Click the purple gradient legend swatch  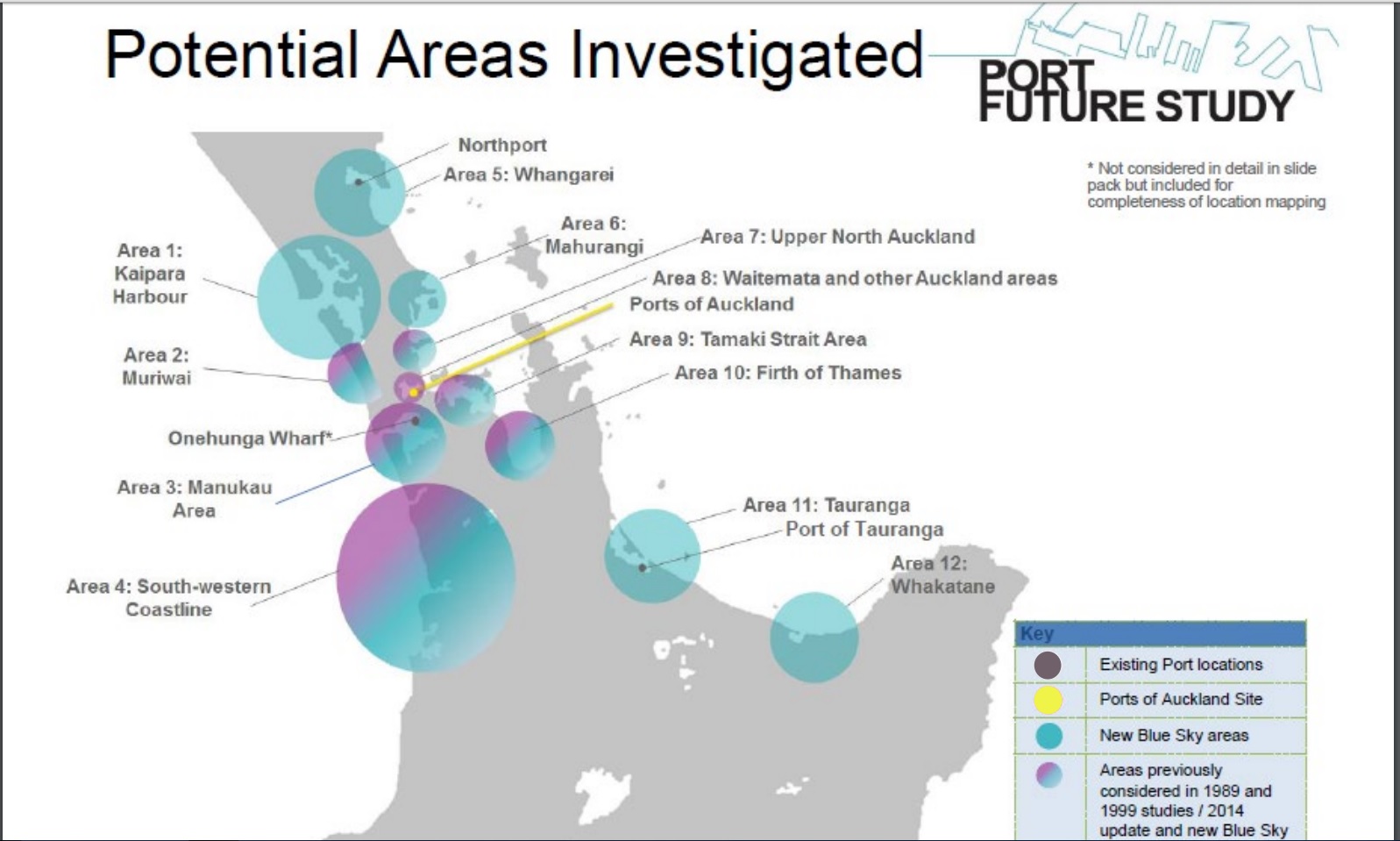[1048, 775]
